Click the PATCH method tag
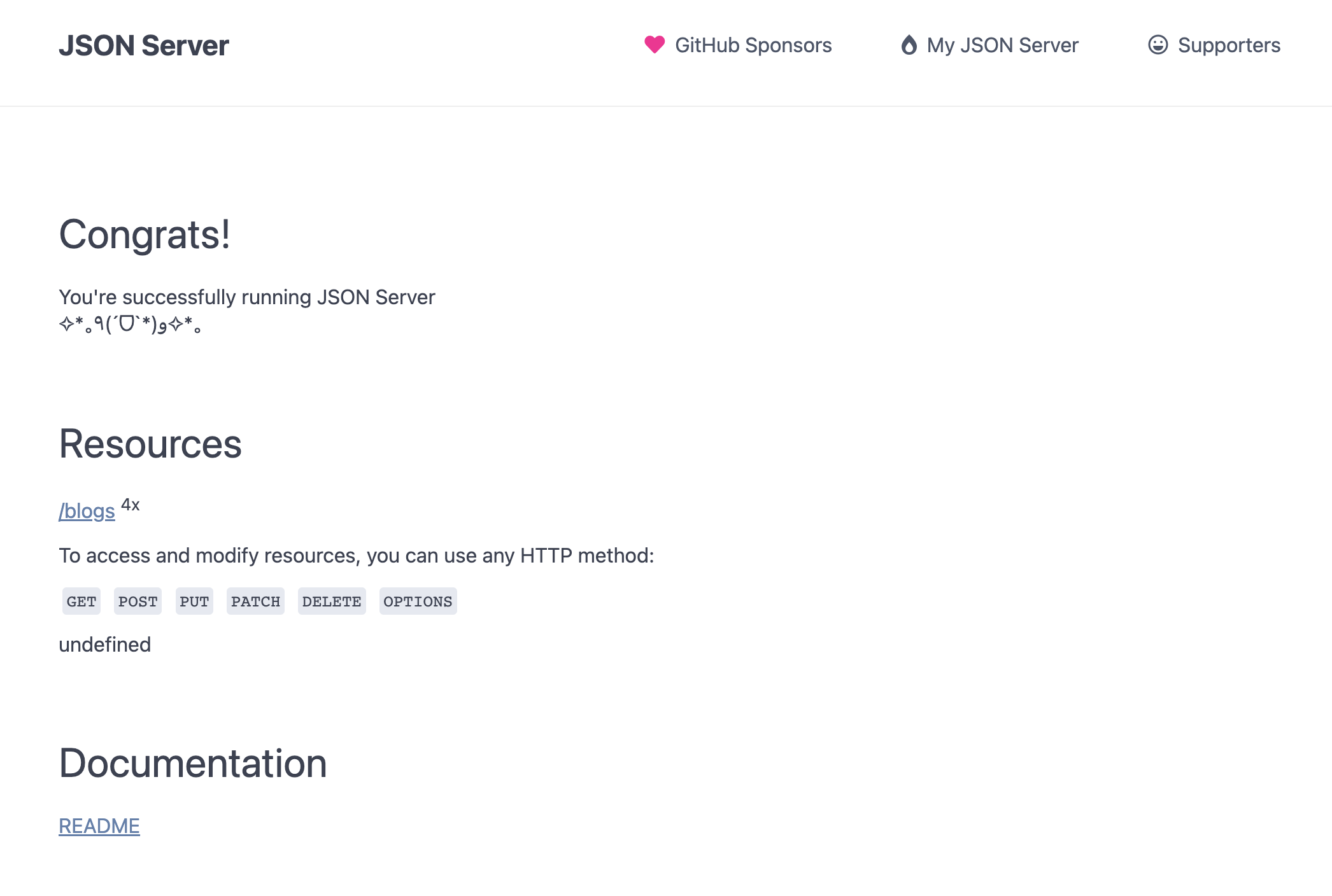The height and width of the screenshot is (896, 1332). pyautogui.click(x=255, y=601)
